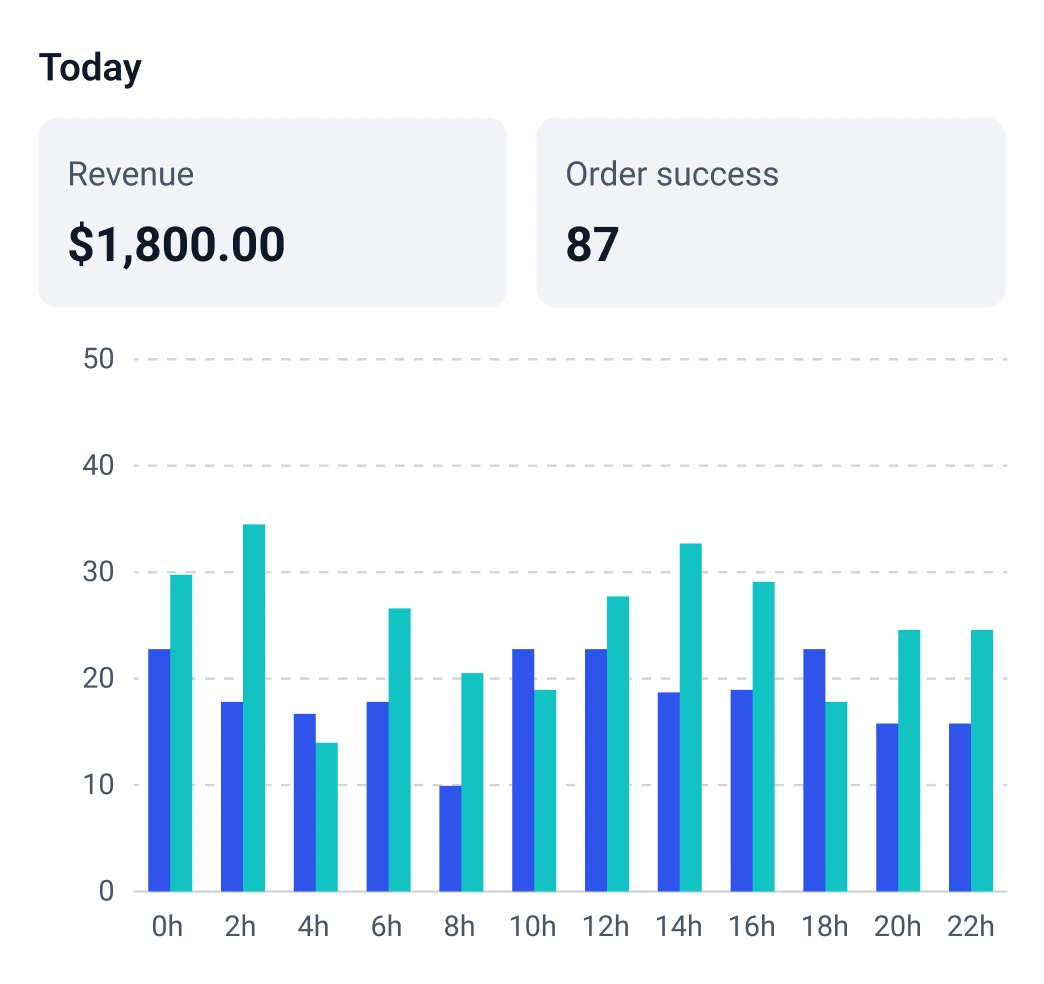This screenshot has height=984, width=1044.
Task: Click the 50 y-axis label
Action: pos(98,359)
